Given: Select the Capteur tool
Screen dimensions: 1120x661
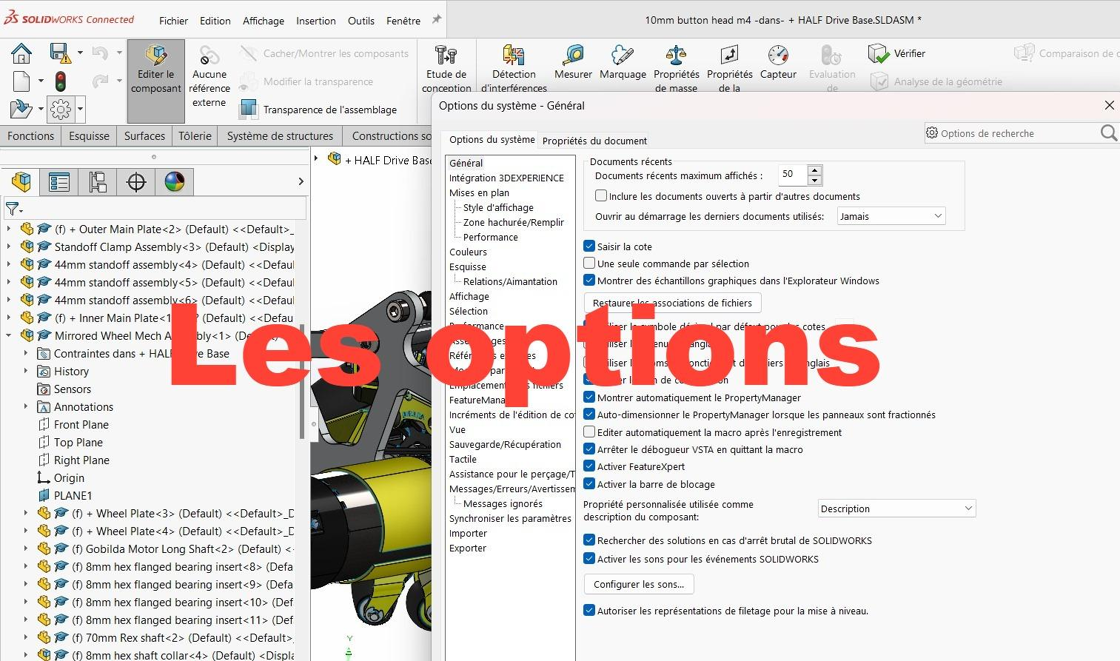Looking at the screenshot, I should (778, 62).
